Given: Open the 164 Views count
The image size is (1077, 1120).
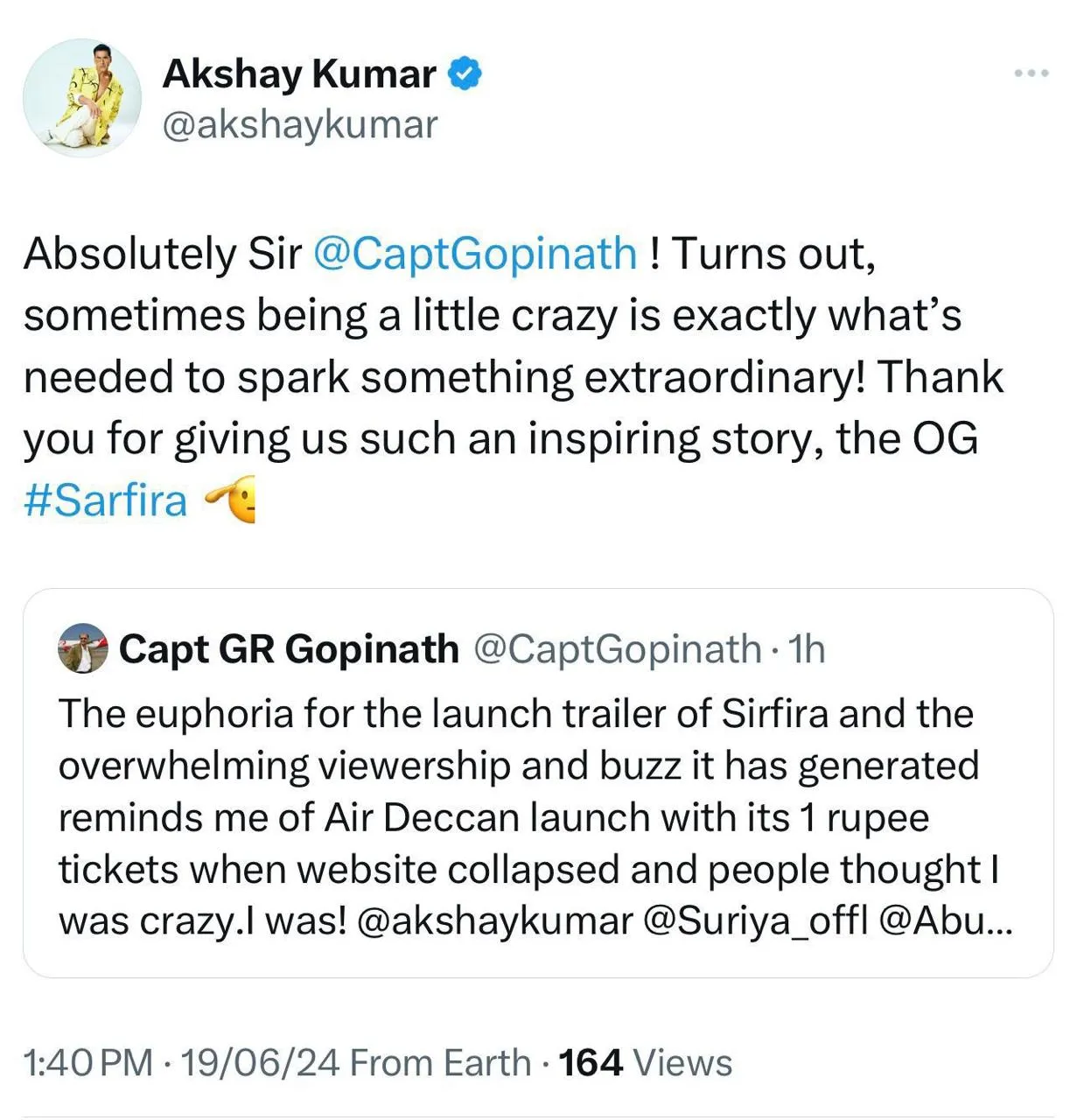Looking at the screenshot, I should click(646, 1063).
